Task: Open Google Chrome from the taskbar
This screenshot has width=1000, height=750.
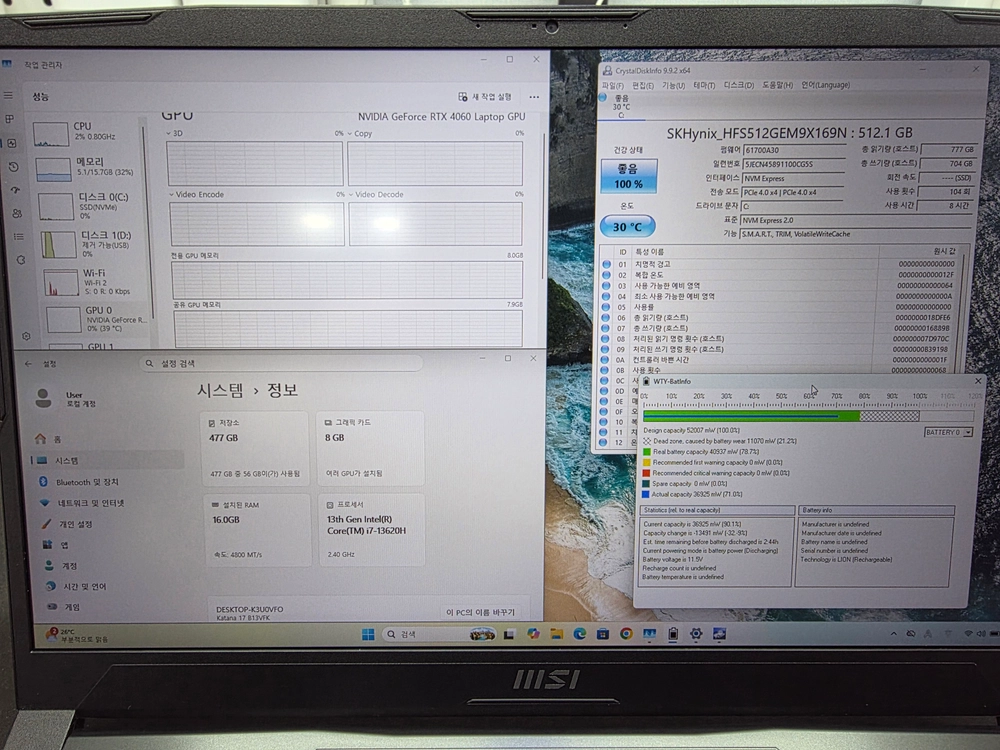Action: [x=626, y=634]
